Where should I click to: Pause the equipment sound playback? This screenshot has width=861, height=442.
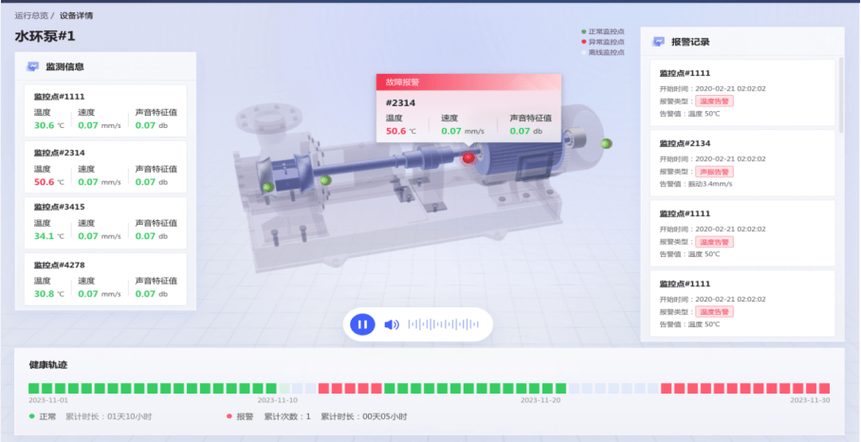(x=362, y=324)
